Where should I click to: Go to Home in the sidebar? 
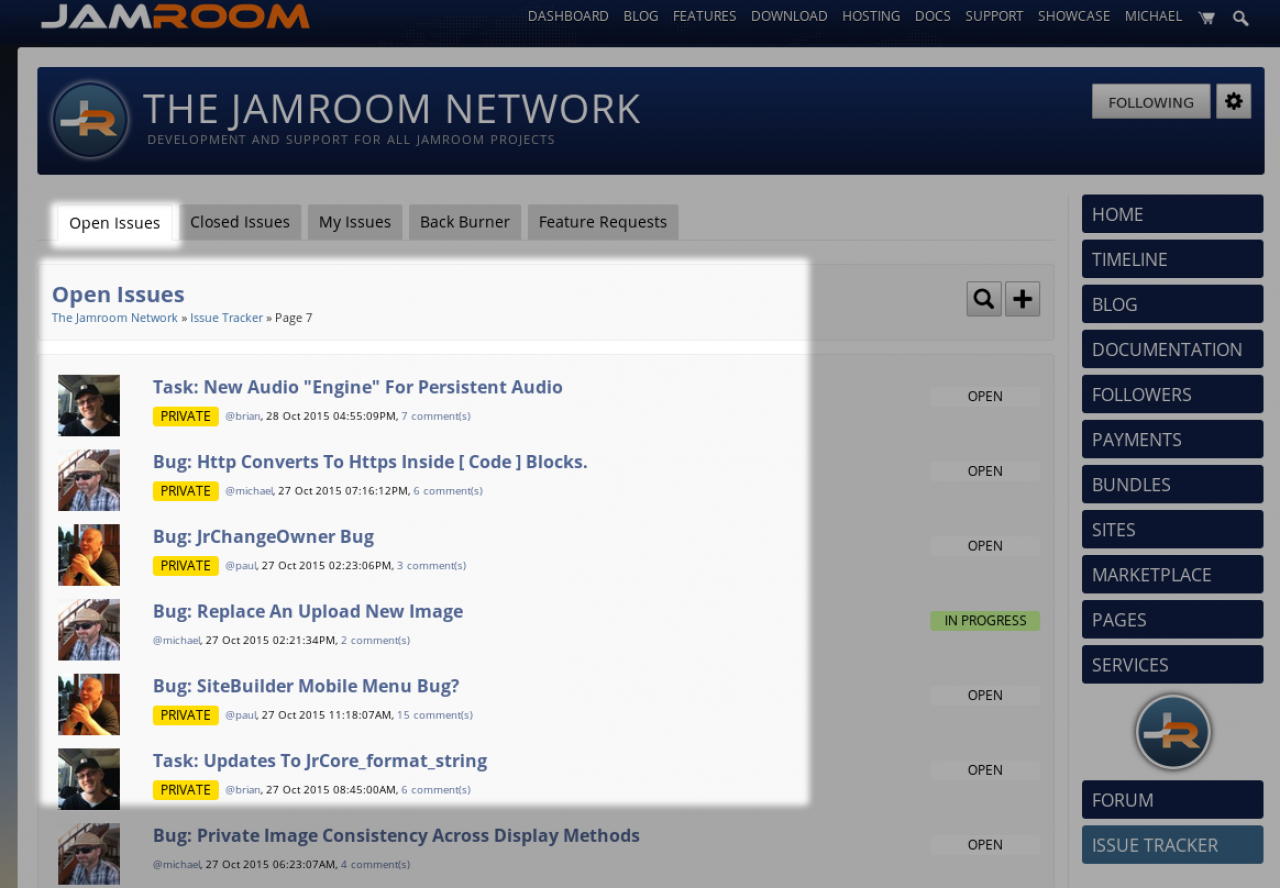[1173, 214]
